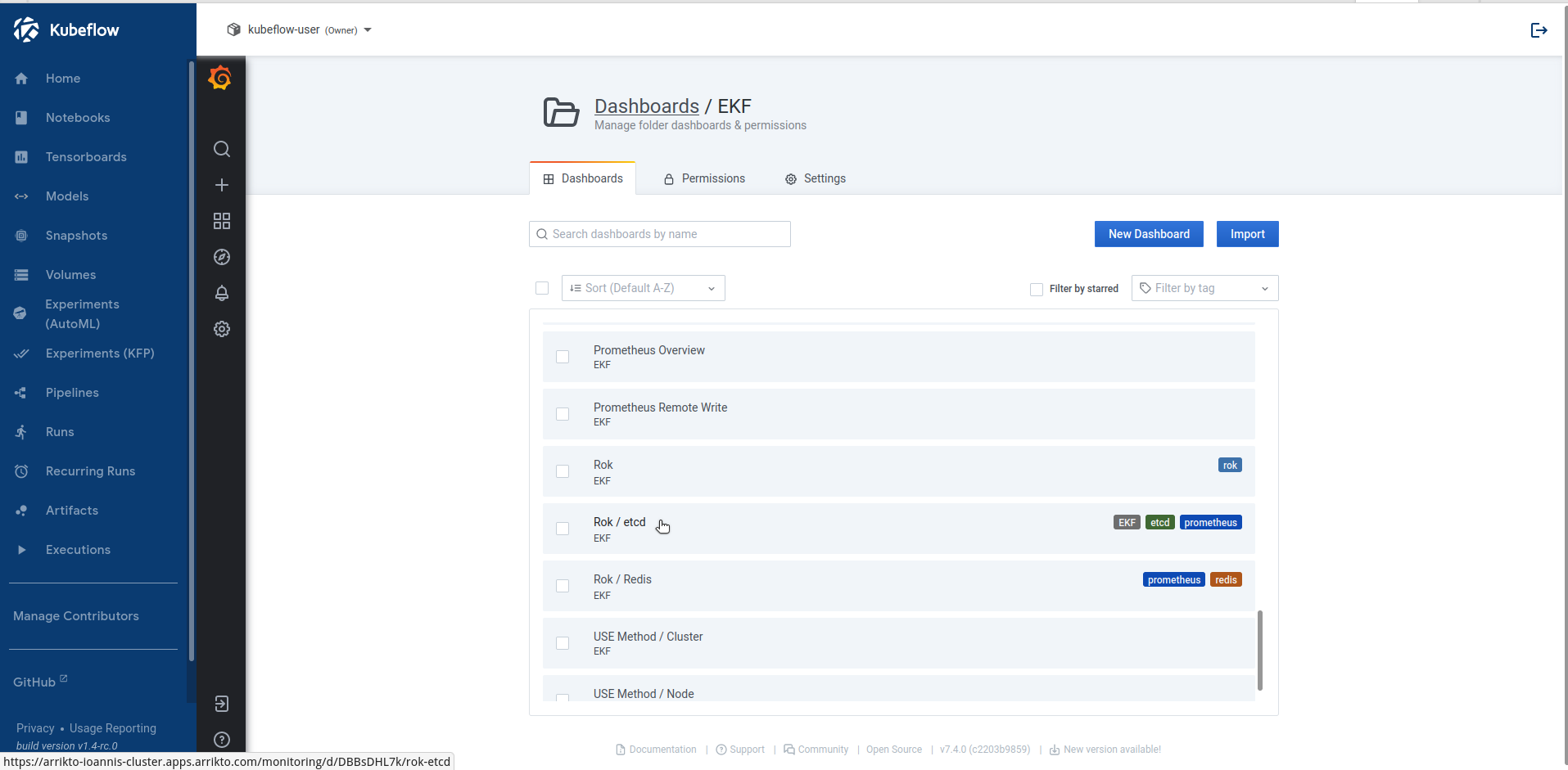Click the Runs running-figure icon
This screenshot has width=1568, height=770.
[21, 432]
